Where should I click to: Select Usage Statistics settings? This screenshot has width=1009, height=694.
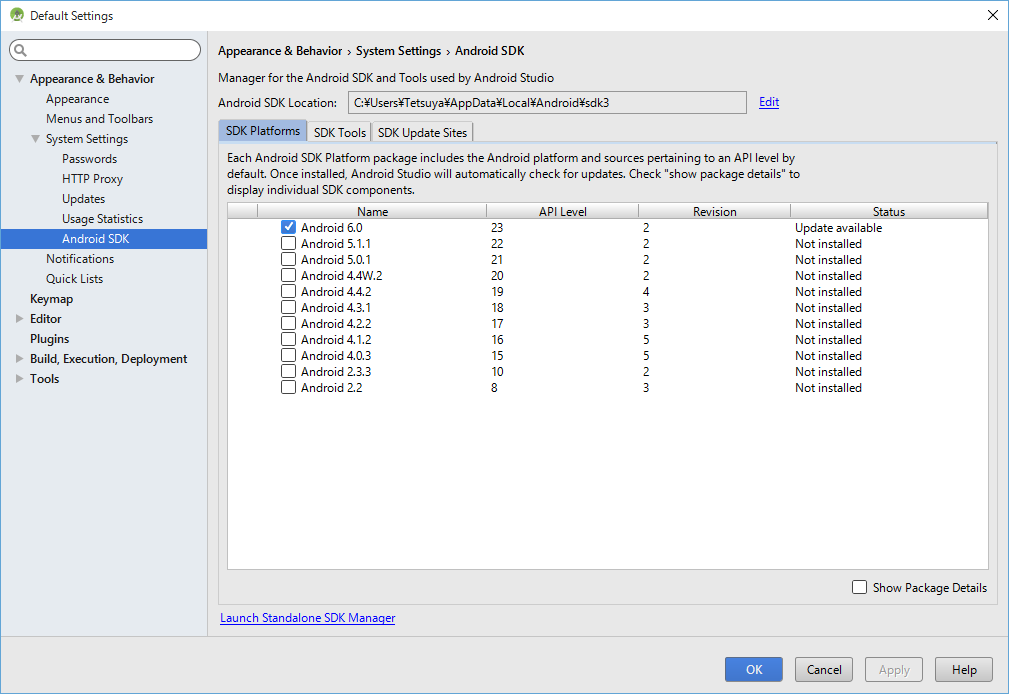tap(102, 218)
